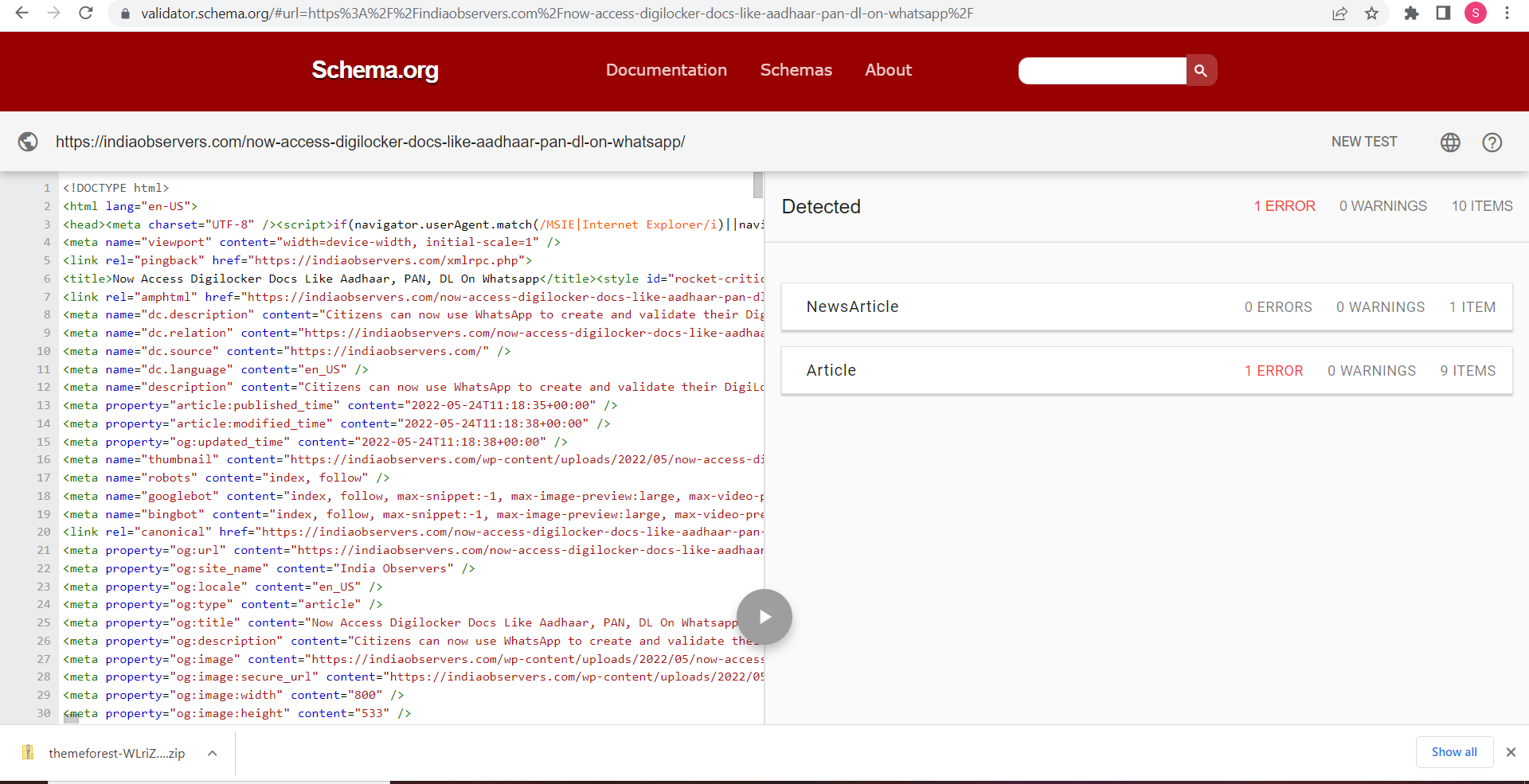Click line 13 article:published_time meta
Screen dimensions: 1529x784
coord(340,405)
